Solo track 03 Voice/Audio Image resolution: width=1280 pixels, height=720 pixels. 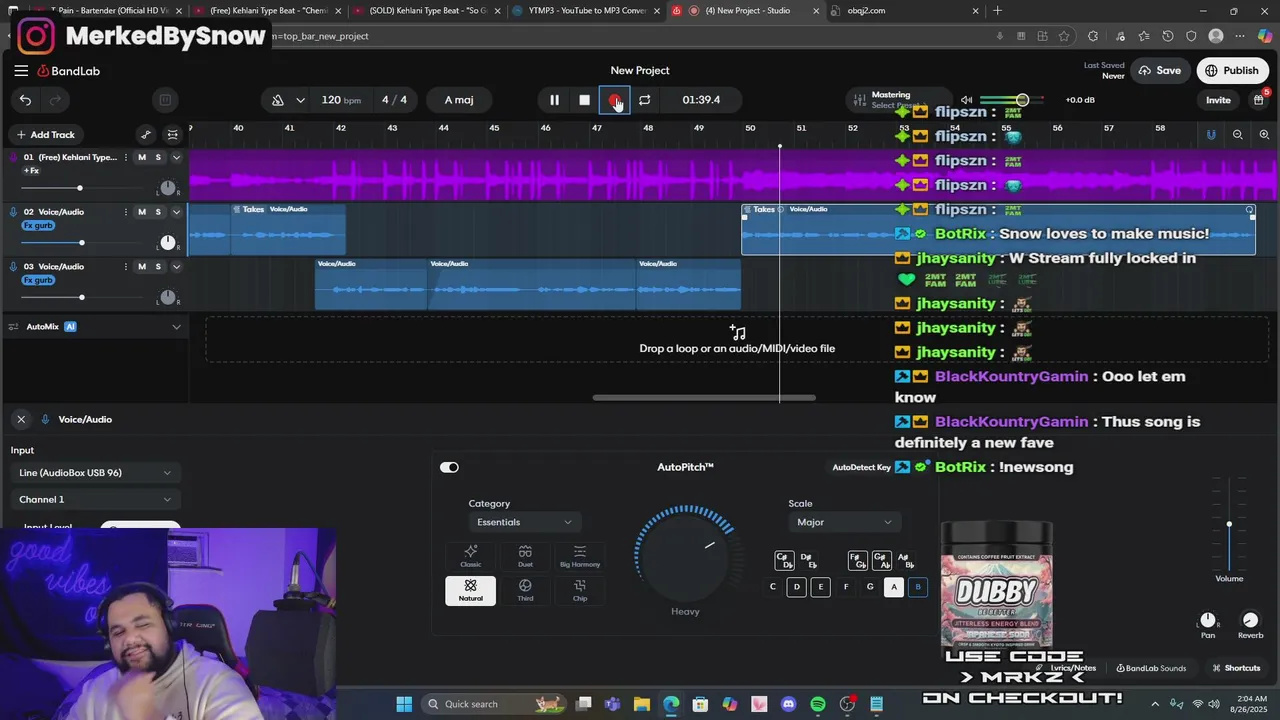click(158, 267)
